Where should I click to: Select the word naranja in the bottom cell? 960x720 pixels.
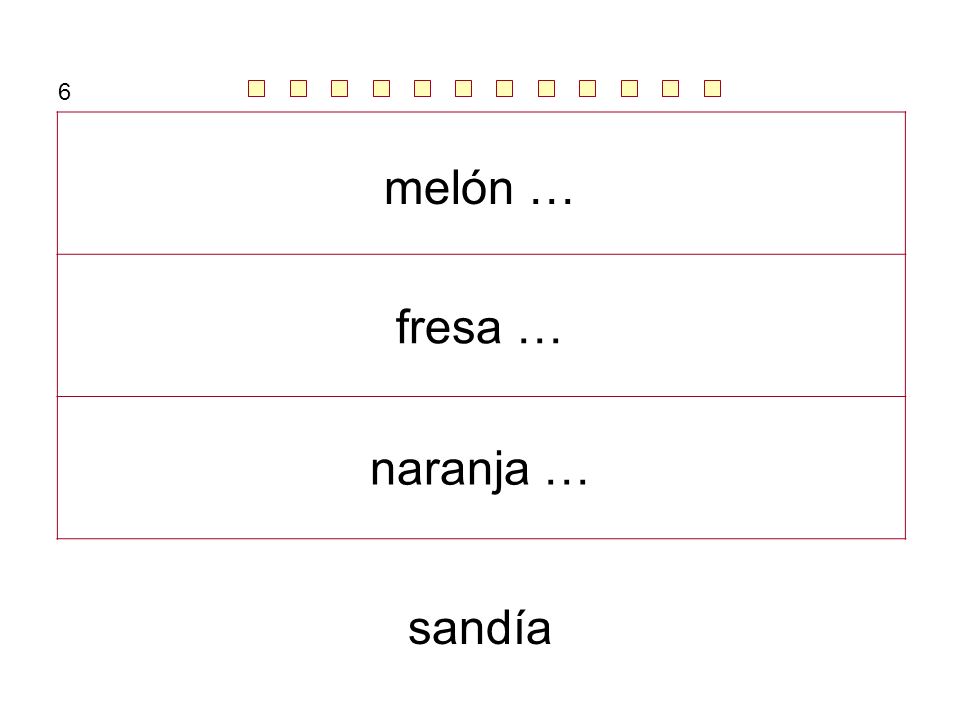(x=450, y=471)
